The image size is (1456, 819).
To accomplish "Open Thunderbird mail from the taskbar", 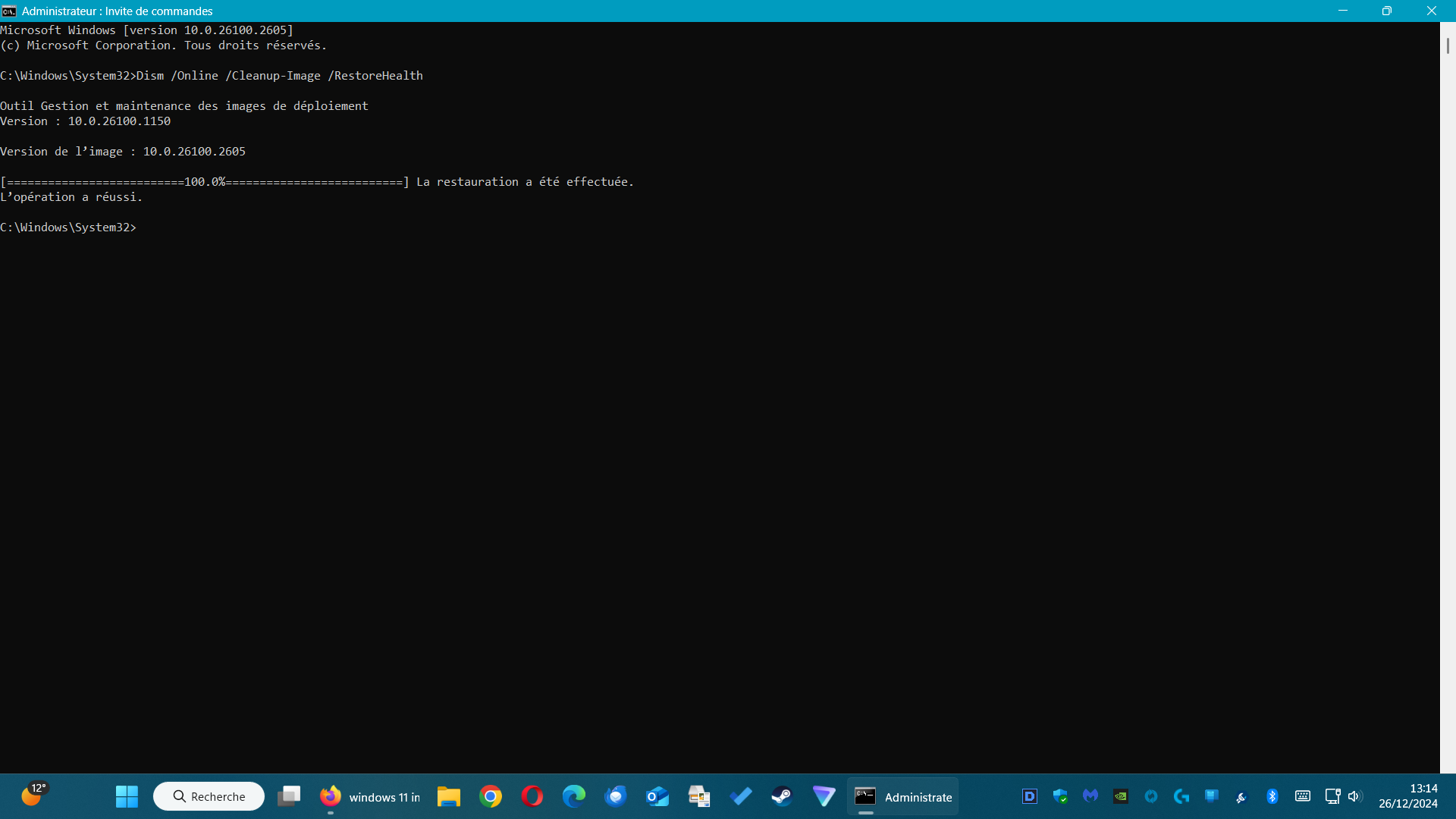I will pos(616,796).
